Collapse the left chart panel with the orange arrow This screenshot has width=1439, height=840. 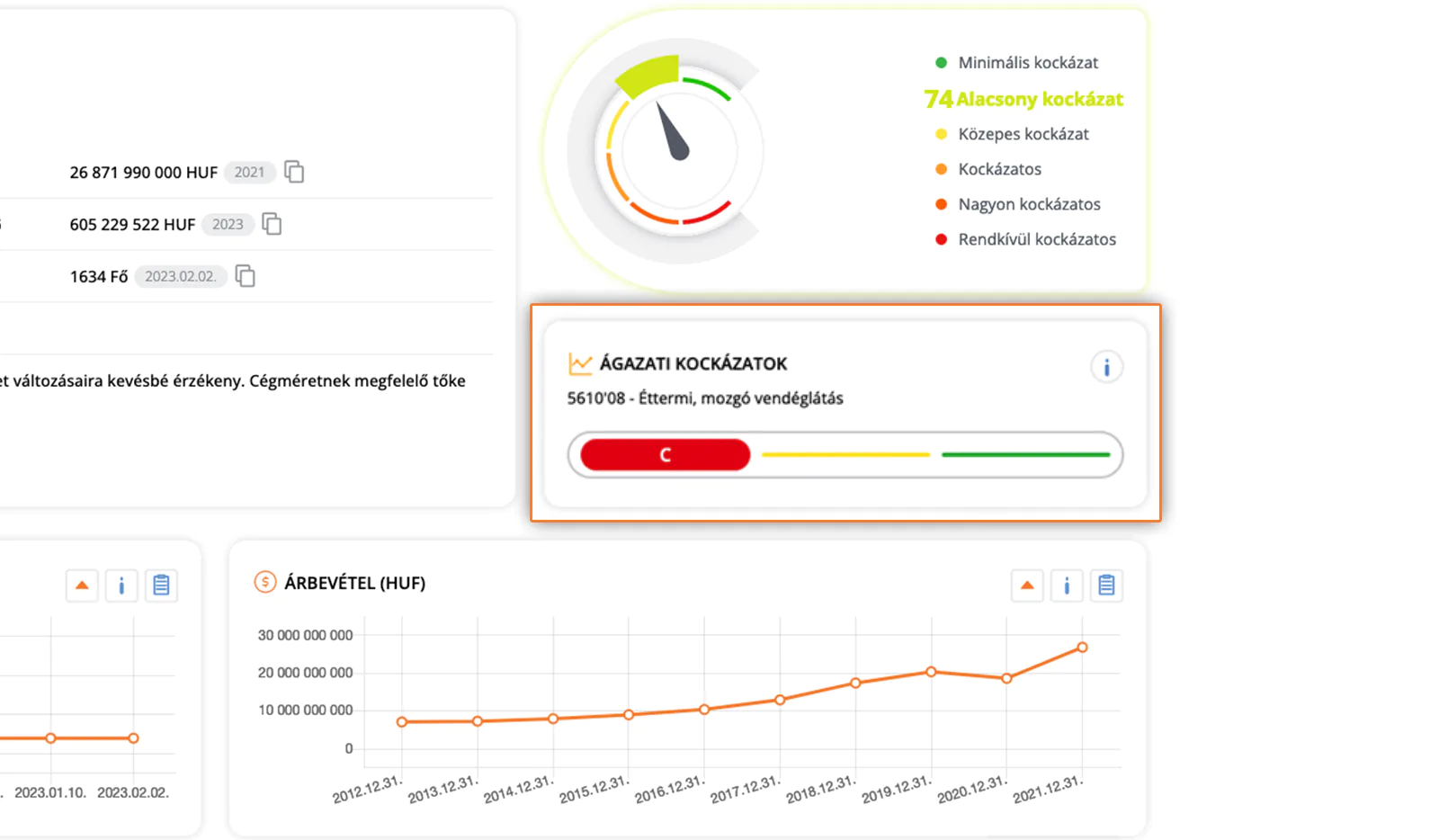pyautogui.click(x=82, y=585)
